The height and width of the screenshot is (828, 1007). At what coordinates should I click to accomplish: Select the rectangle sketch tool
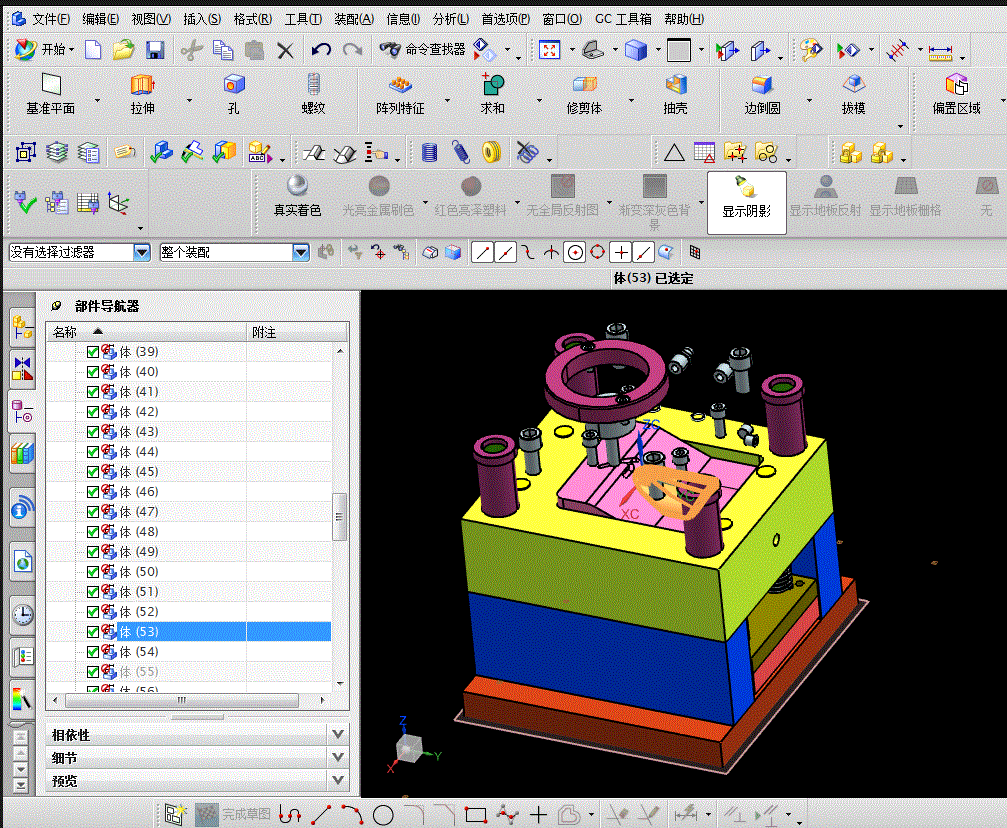[x=476, y=815]
